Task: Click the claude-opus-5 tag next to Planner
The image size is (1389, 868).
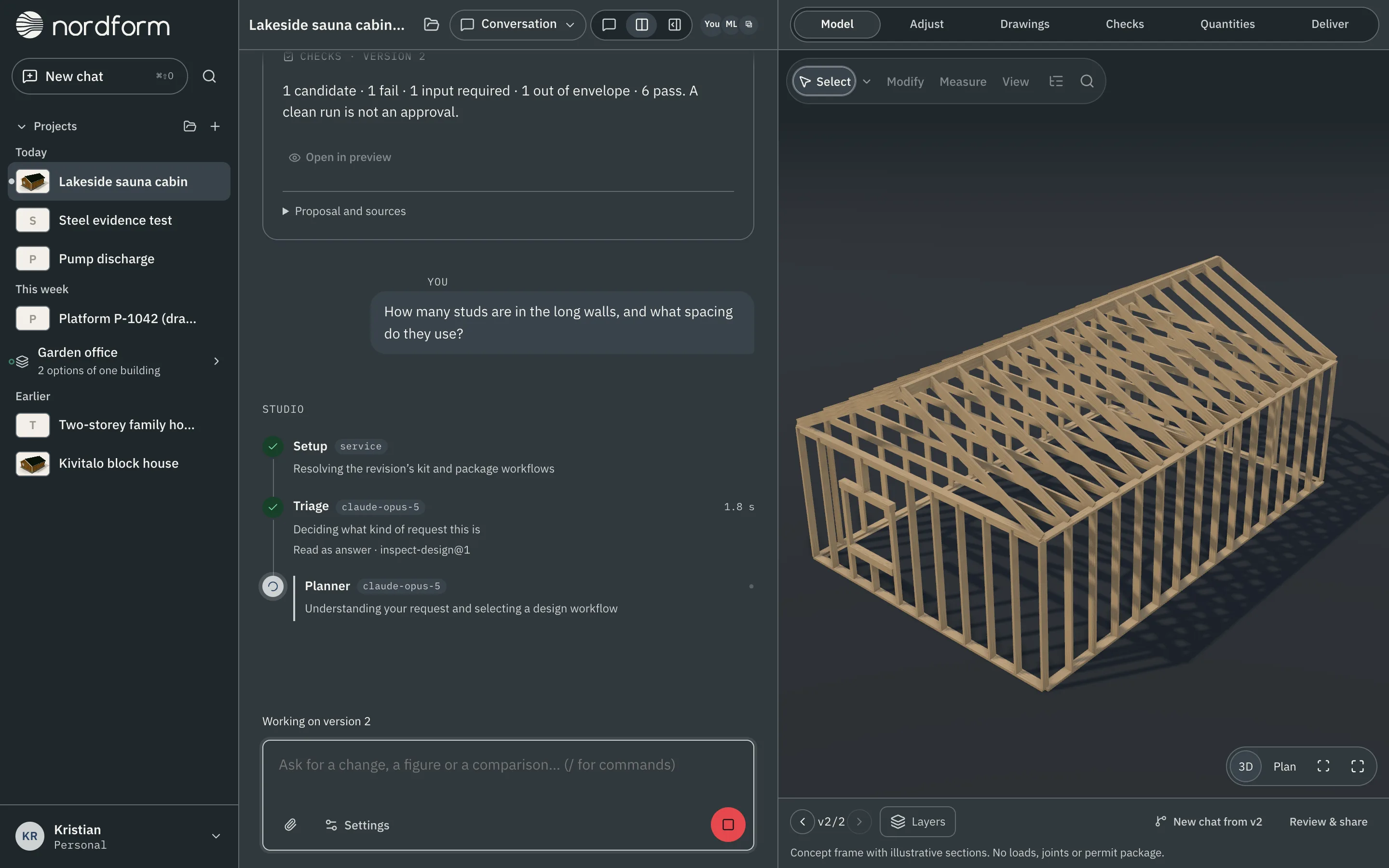Action: coord(401,586)
